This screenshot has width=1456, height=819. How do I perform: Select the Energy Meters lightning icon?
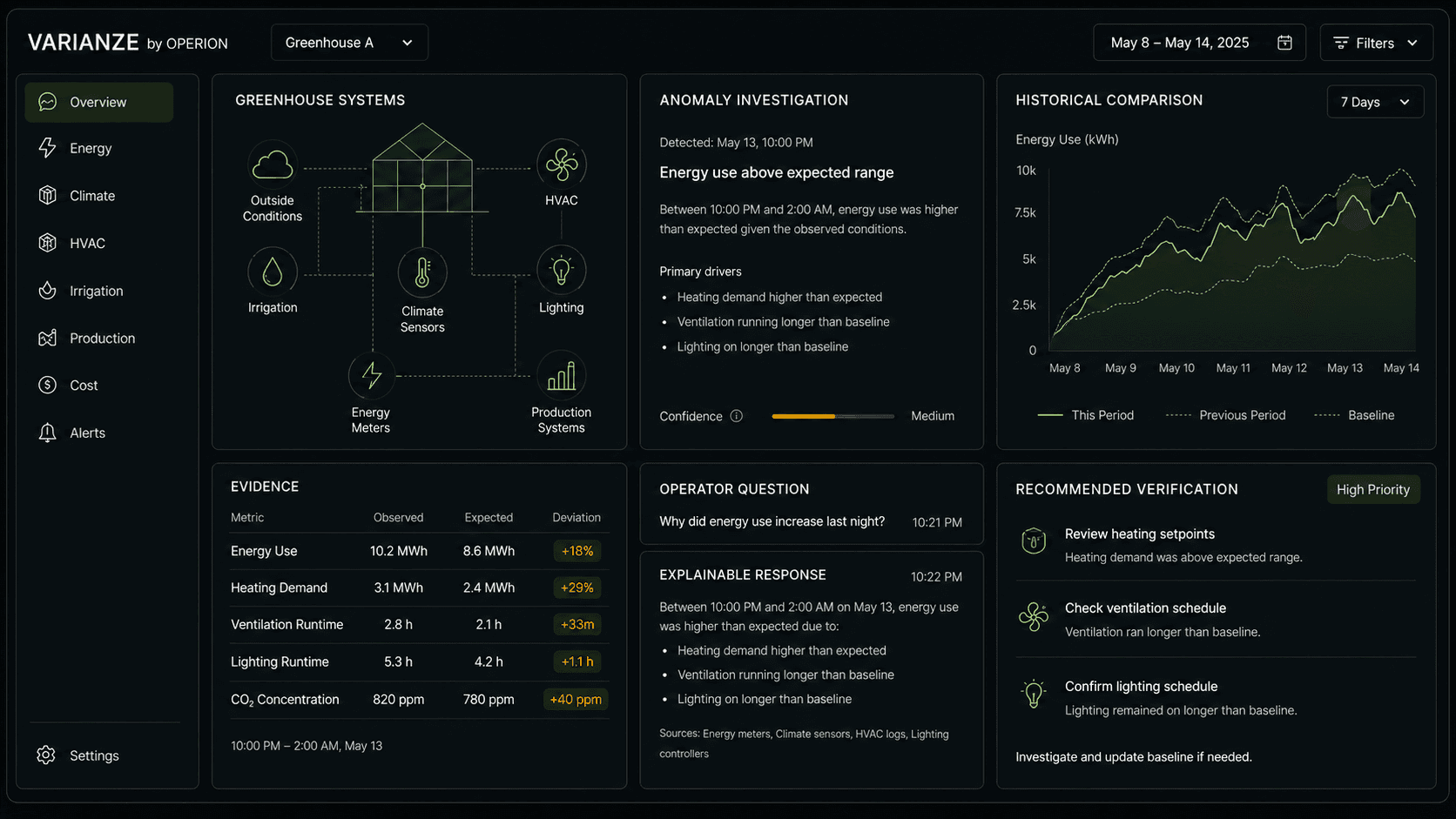(x=372, y=376)
